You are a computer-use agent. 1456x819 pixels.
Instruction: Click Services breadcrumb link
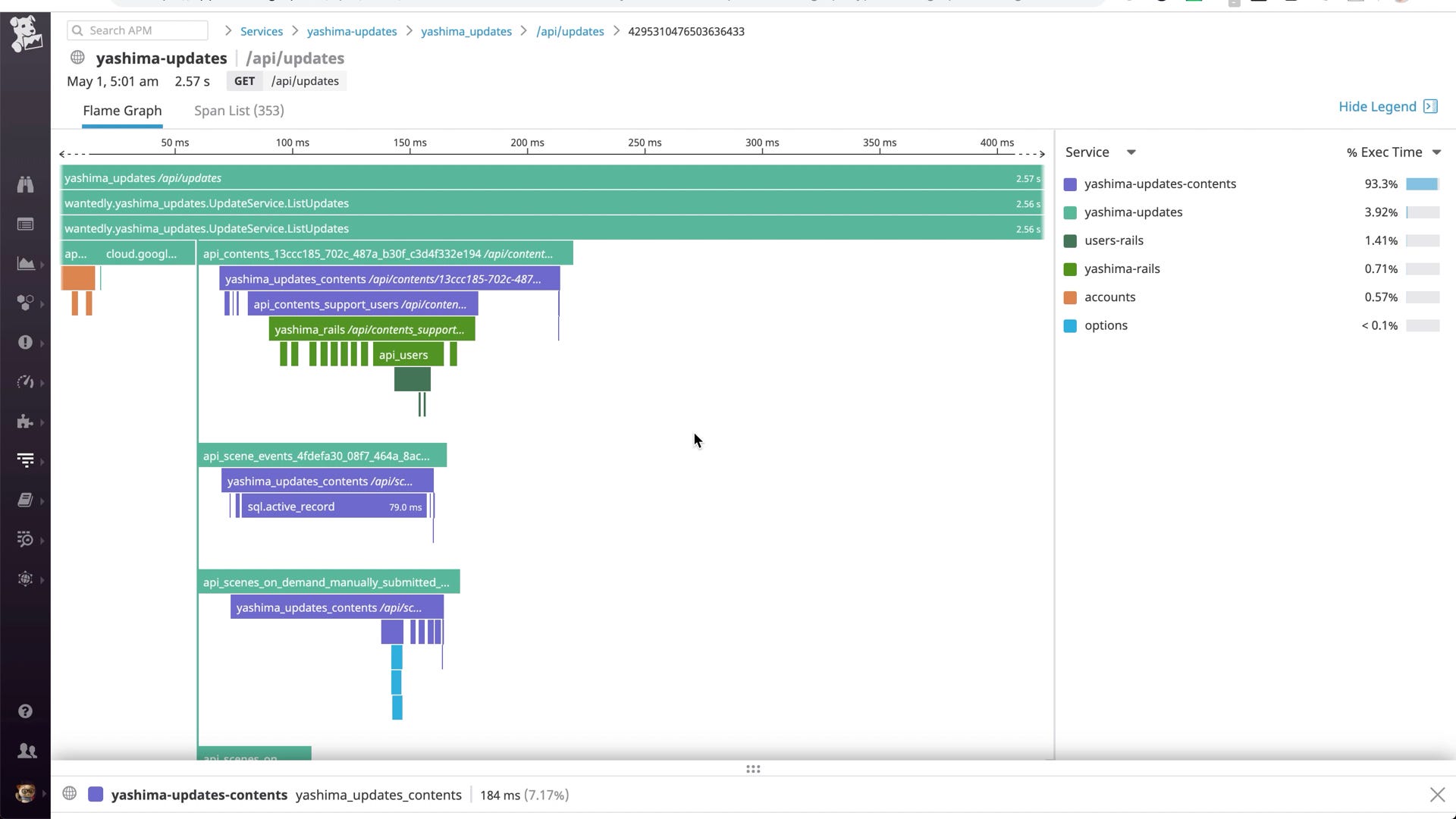(261, 31)
